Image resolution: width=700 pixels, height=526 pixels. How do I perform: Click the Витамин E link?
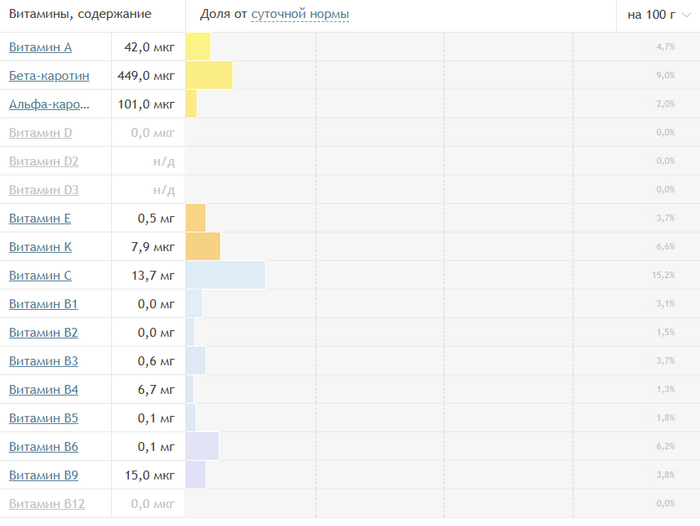click(40, 218)
